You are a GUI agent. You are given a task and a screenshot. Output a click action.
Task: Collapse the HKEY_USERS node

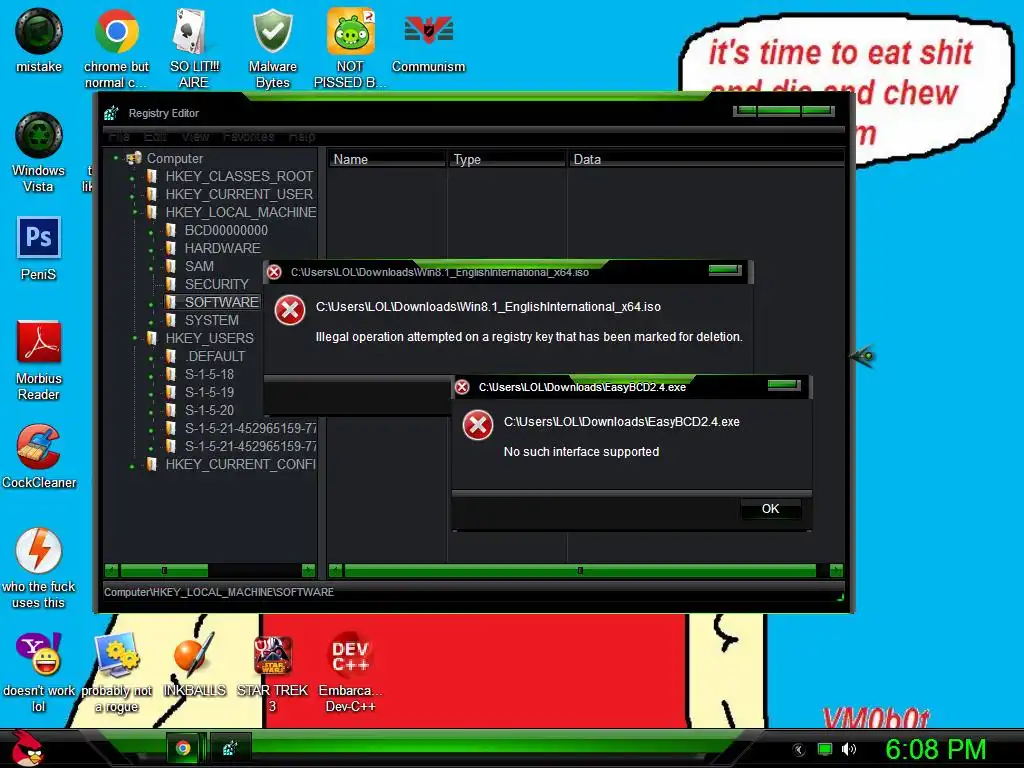pos(135,338)
